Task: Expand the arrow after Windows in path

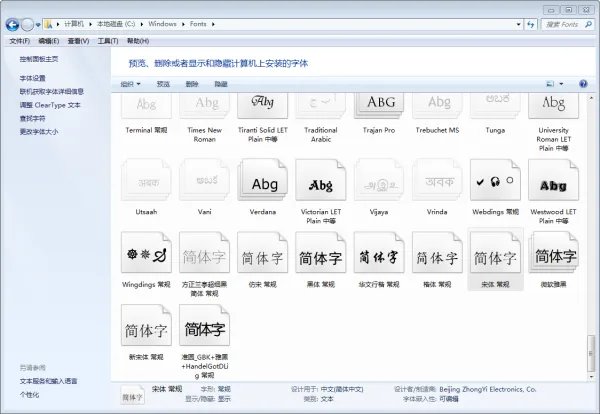Action: click(x=183, y=24)
